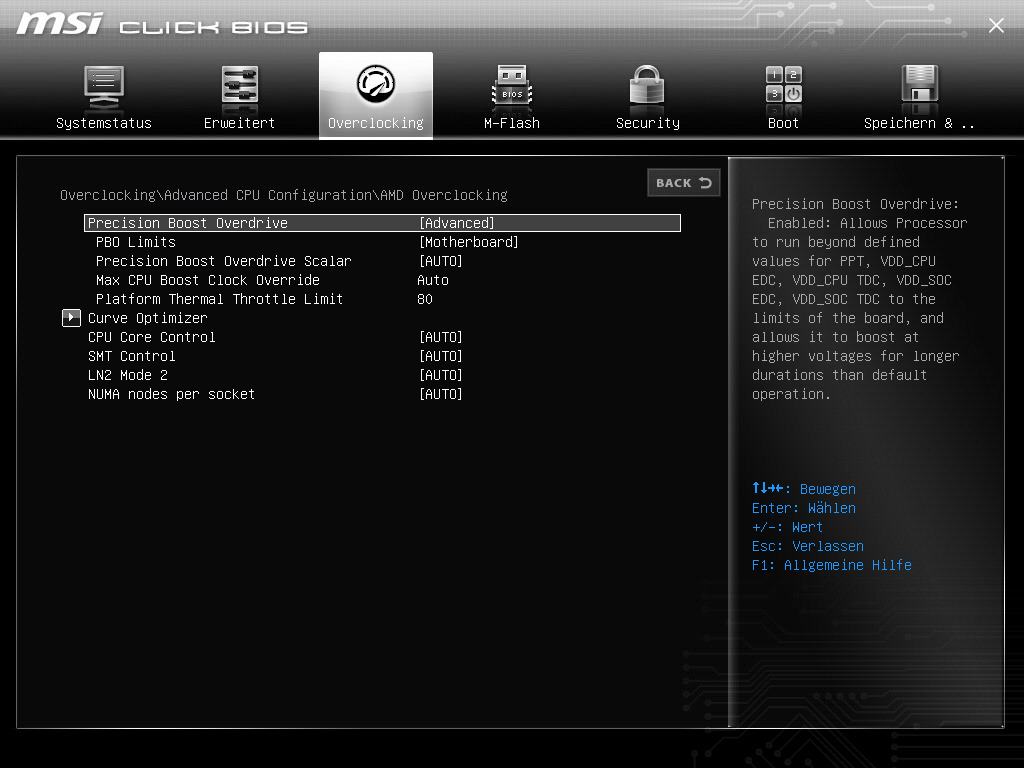Click the AMD Overclocking breadcrumb path
This screenshot has width=1024, height=768.
[x=283, y=195]
